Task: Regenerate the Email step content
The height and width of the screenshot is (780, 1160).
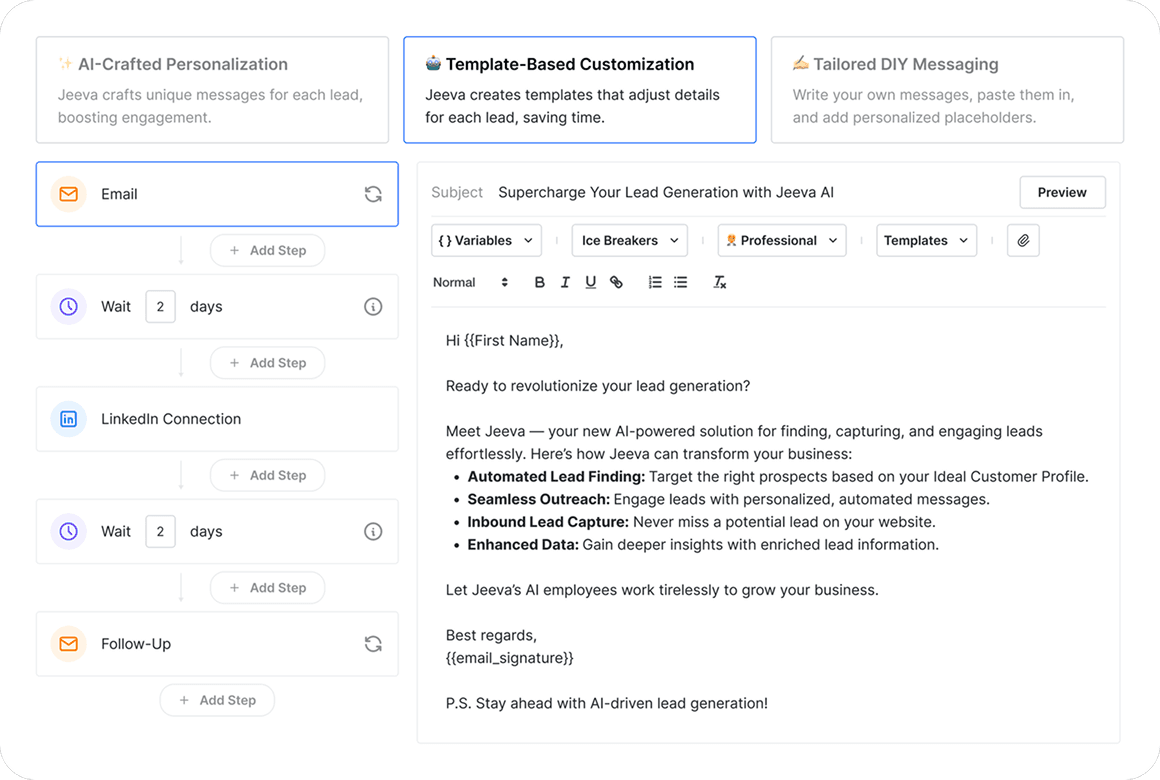Action: [x=373, y=194]
